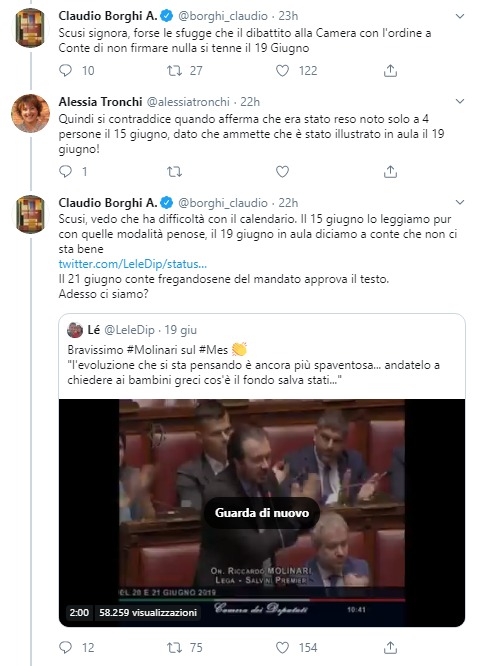Retweet the tweet with 27 retweets
Viewport: 478px width, 666px height.
(x=174, y=70)
